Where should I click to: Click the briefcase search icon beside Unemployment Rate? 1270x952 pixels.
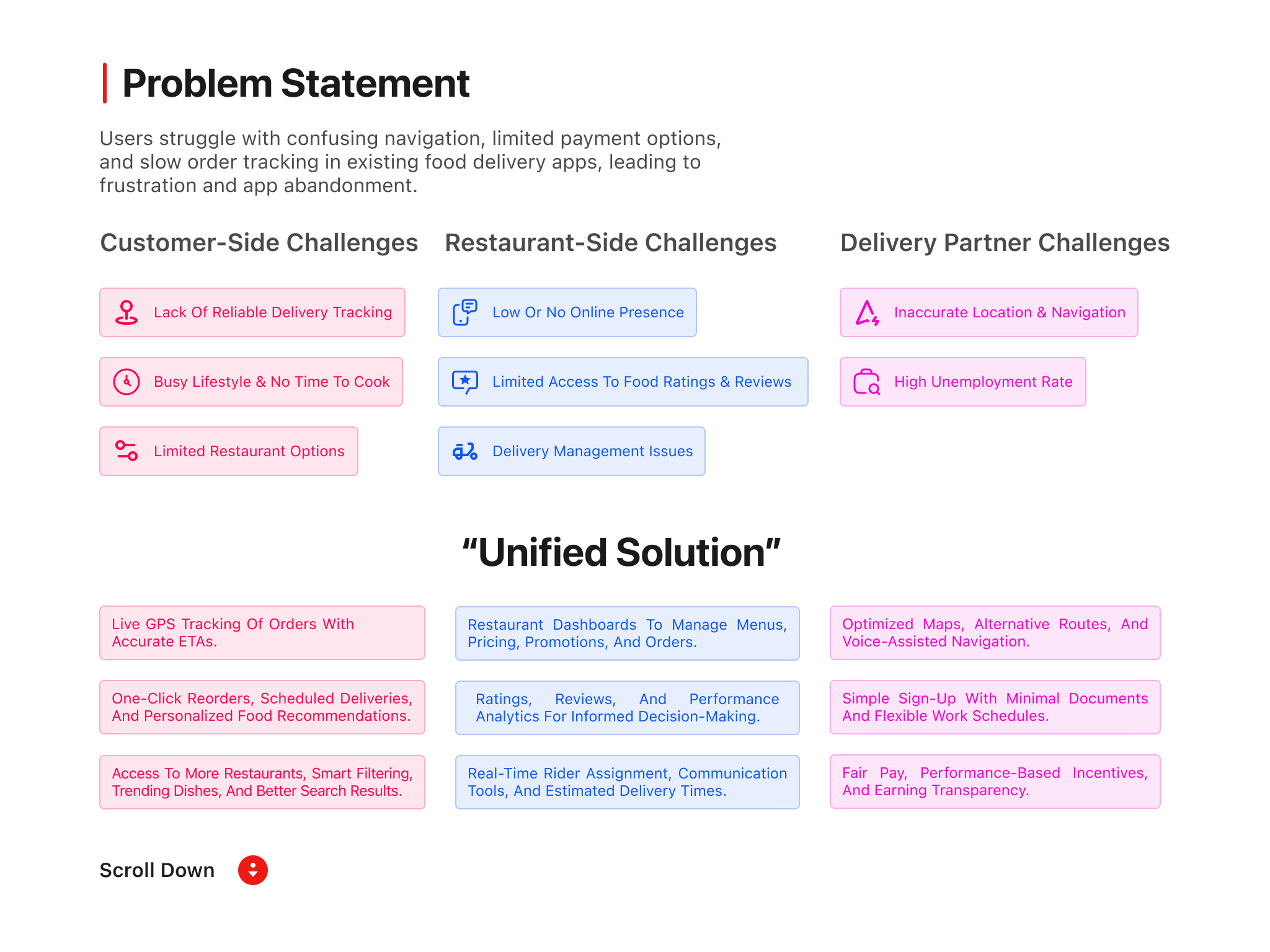[x=867, y=382]
